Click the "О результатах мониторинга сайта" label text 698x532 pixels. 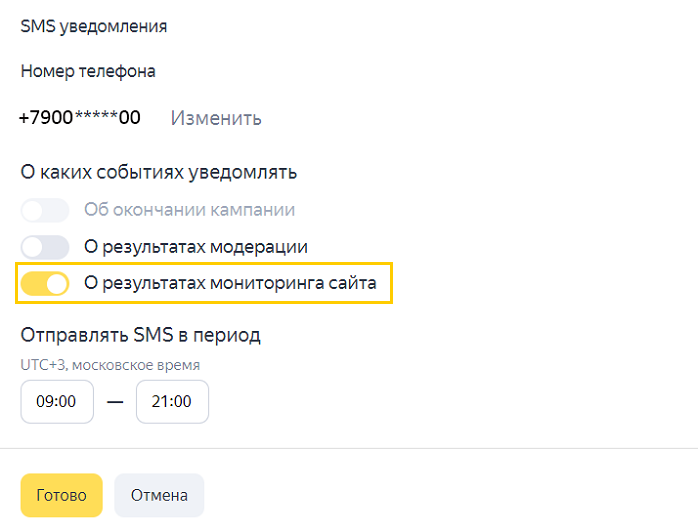(x=230, y=284)
